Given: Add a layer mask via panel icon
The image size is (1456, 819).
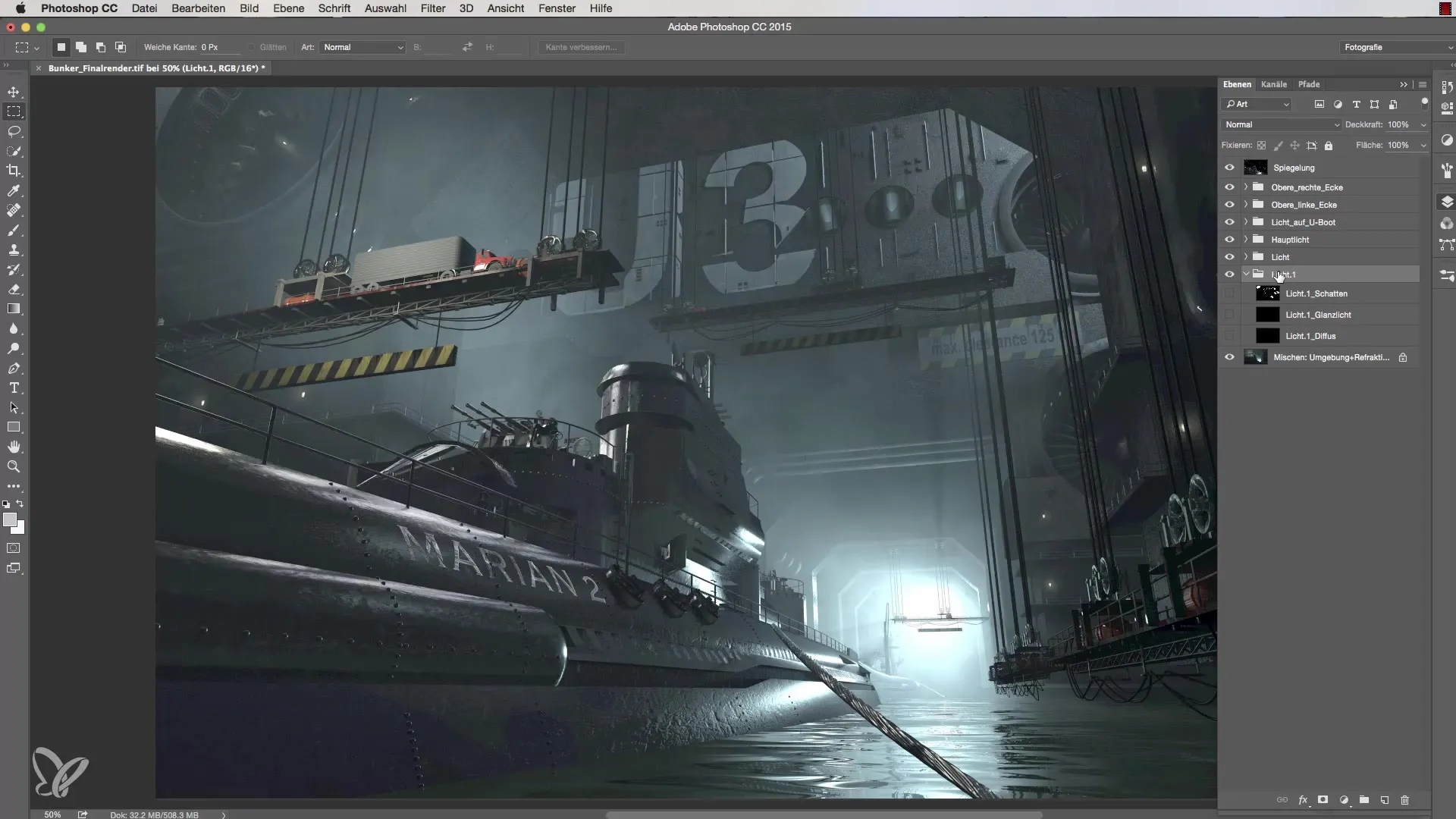Looking at the screenshot, I should [x=1323, y=800].
